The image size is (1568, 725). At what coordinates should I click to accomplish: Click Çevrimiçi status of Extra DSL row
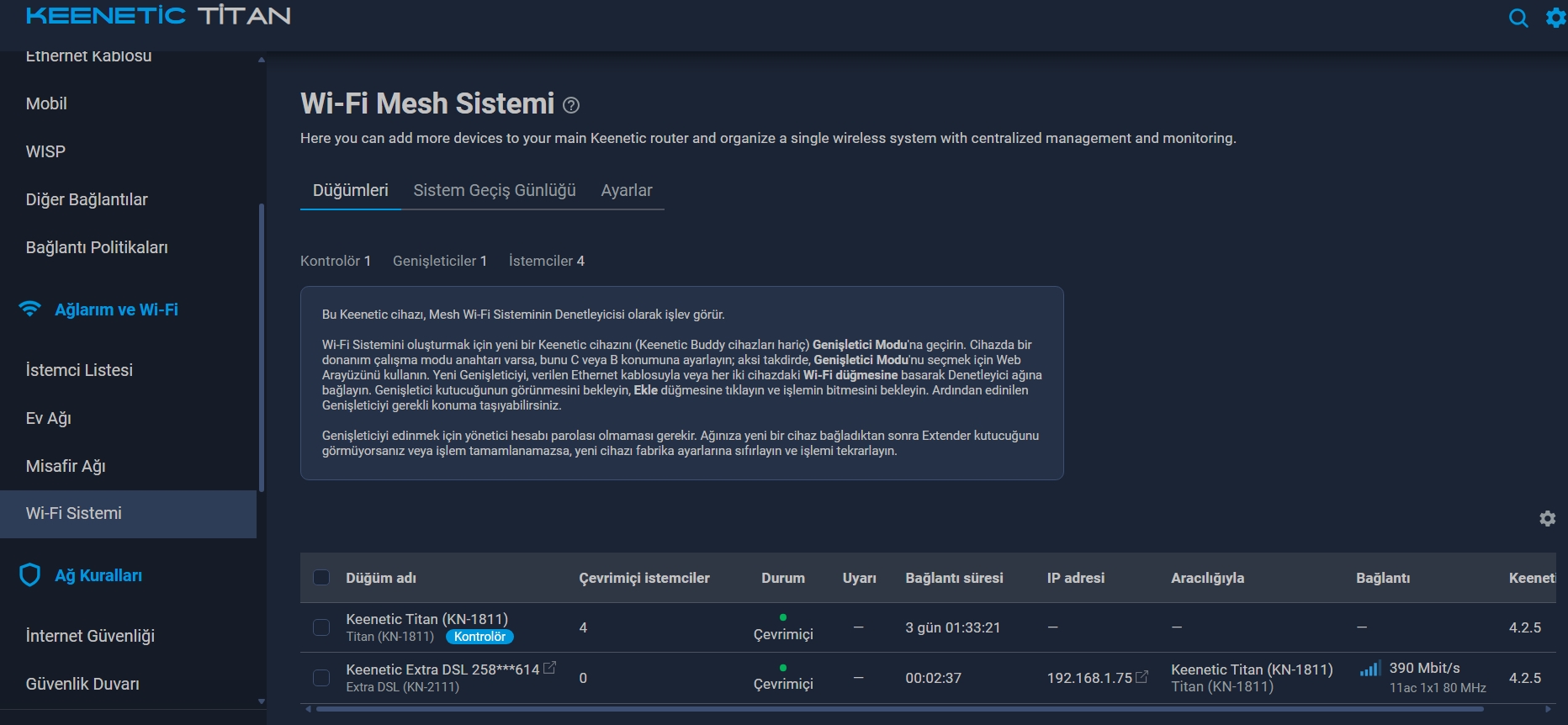click(783, 684)
